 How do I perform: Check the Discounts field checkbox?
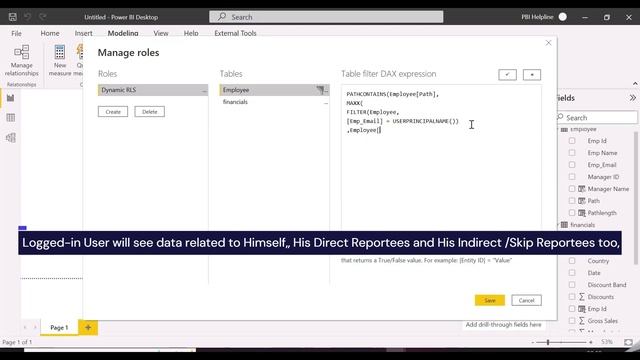pos(572,297)
